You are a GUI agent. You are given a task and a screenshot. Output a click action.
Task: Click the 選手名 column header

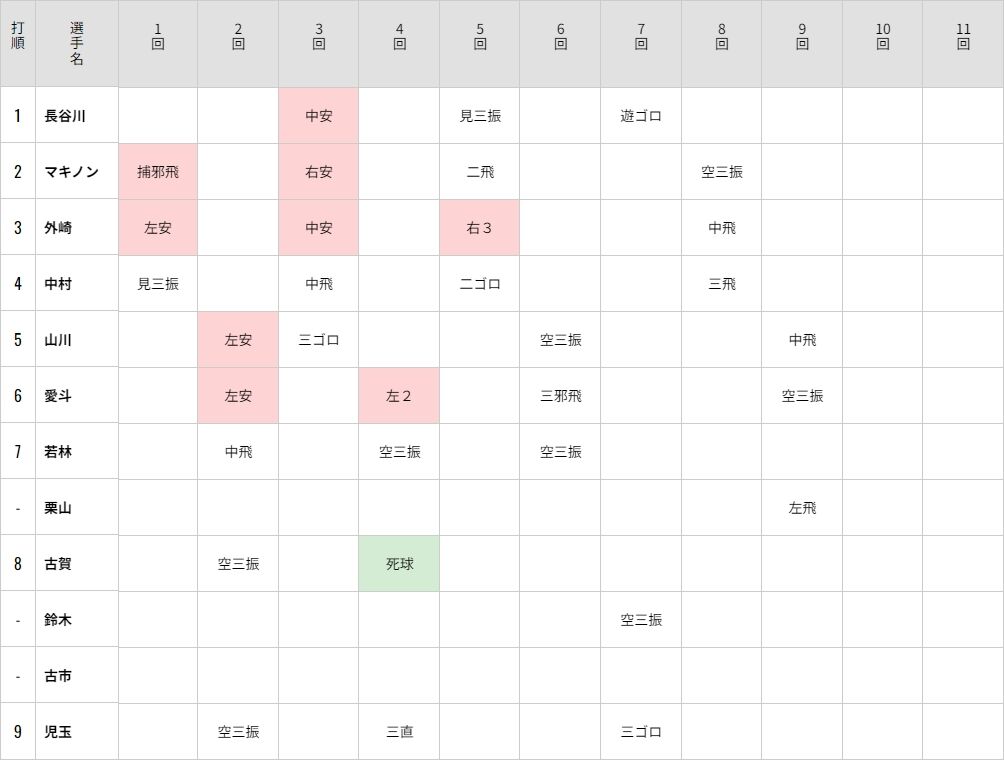tap(77, 44)
